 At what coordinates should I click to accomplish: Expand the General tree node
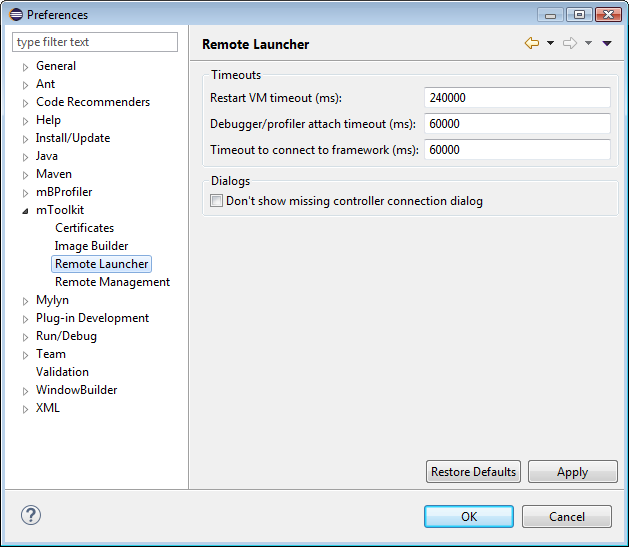pyautogui.click(x=25, y=67)
